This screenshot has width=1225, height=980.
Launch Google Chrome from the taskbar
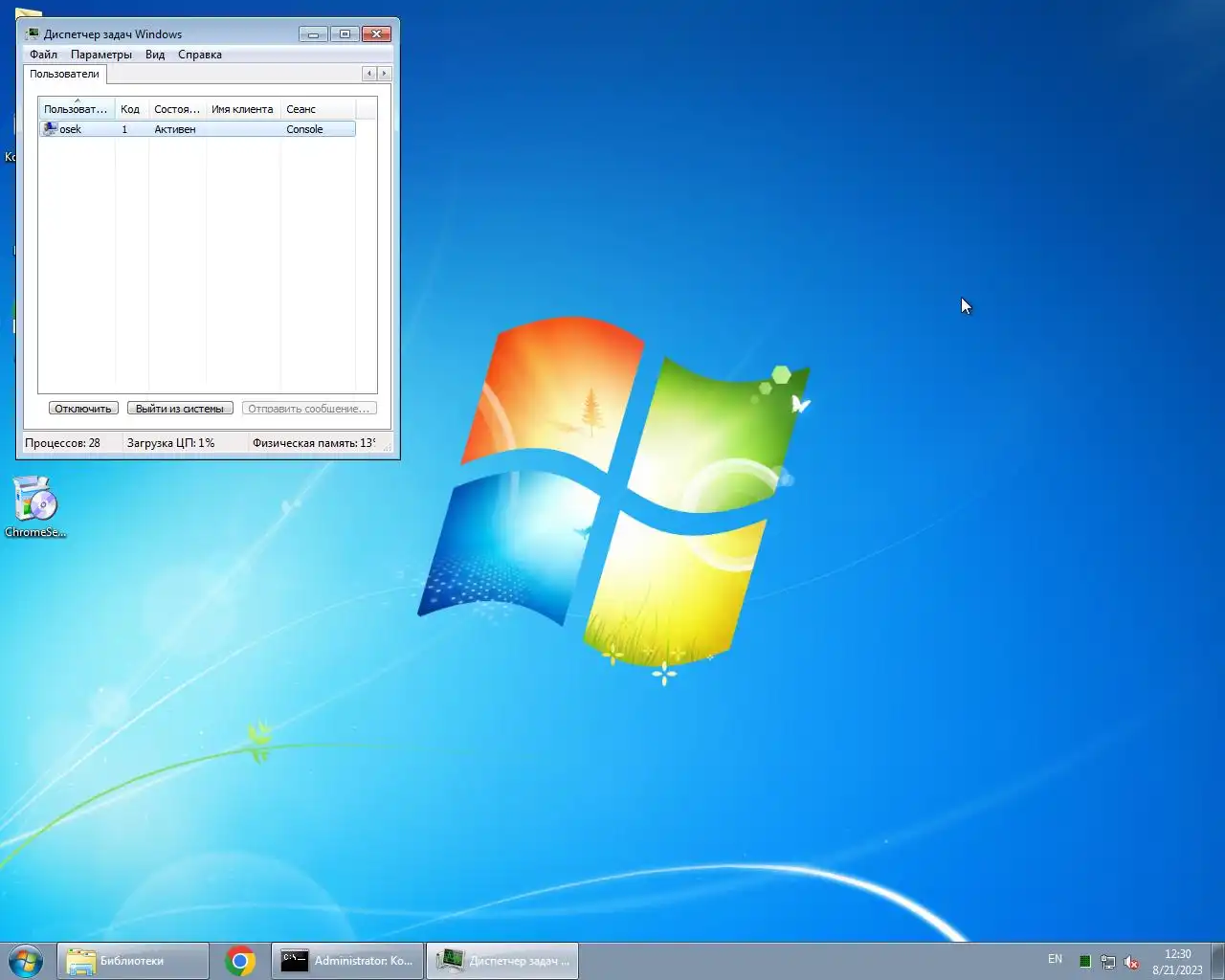click(x=240, y=961)
